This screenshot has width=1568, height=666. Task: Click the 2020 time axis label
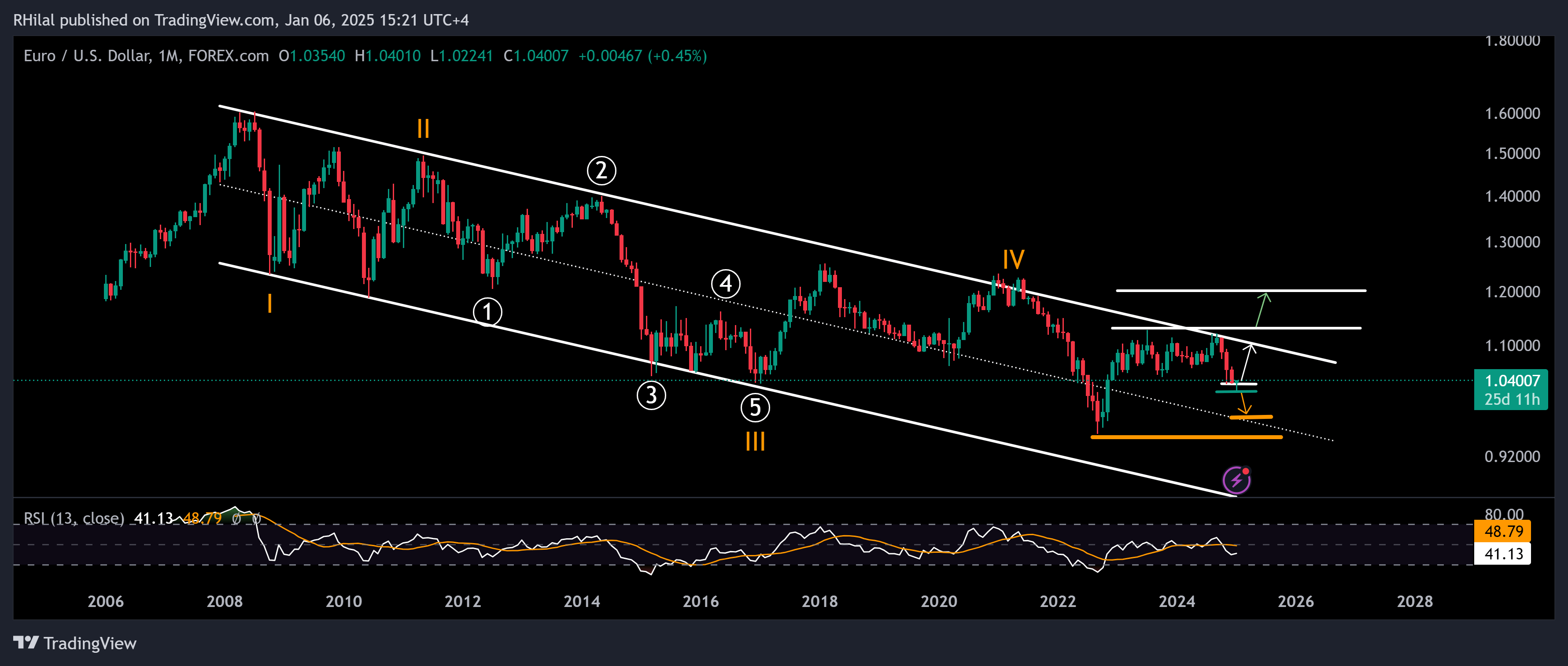click(x=939, y=601)
